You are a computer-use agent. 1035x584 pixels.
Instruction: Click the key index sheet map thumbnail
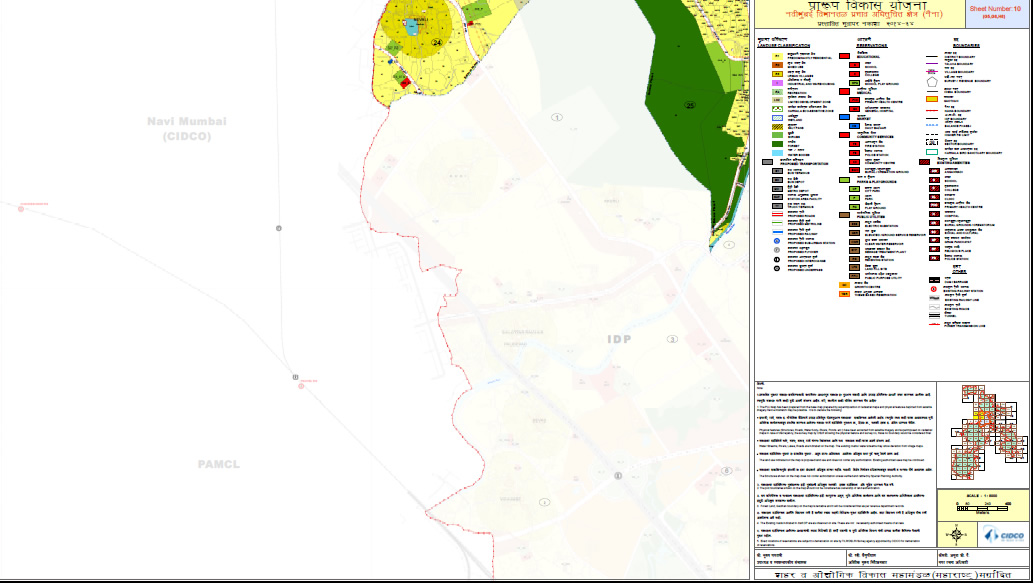(987, 433)
